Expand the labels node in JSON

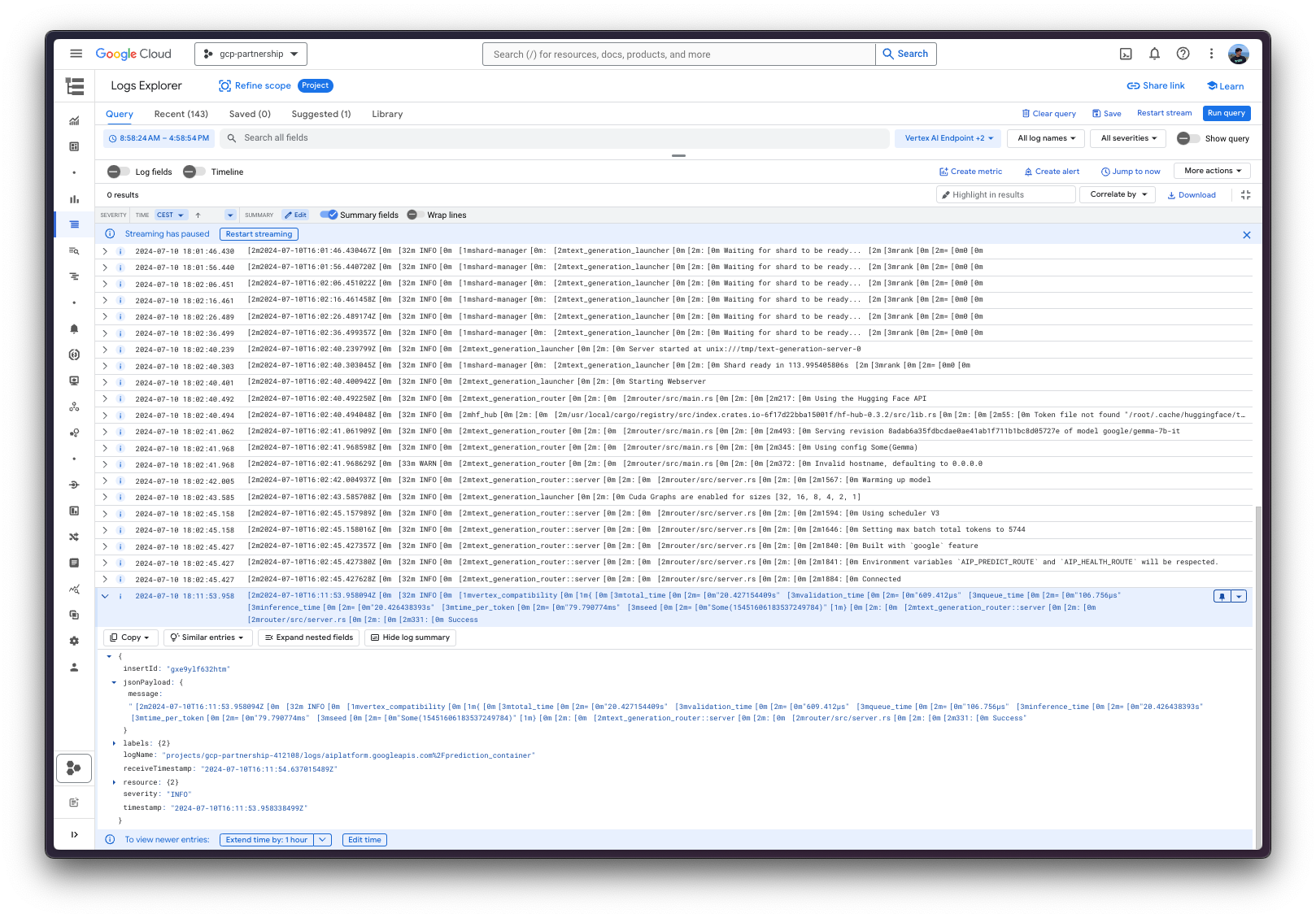[x=114, y=743]
